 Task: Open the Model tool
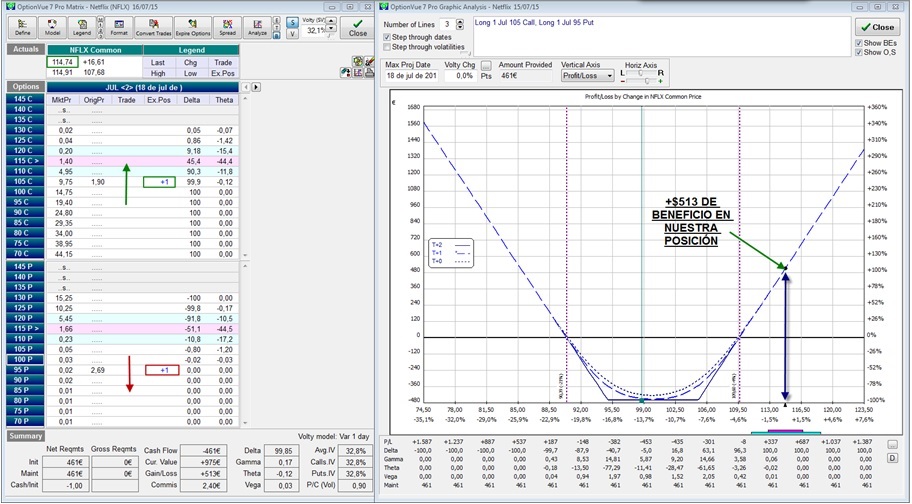tap(53, 27)
